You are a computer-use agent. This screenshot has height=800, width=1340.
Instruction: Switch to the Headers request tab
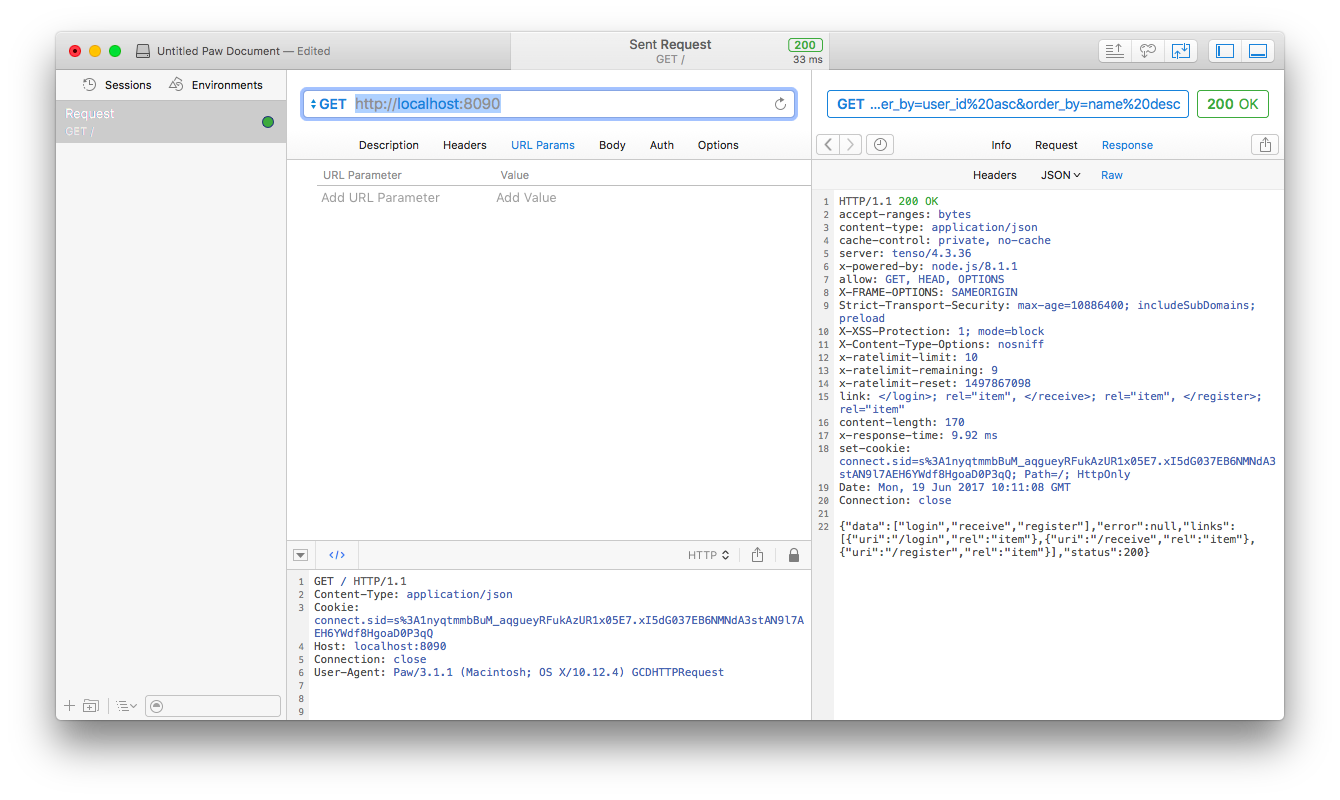coord(465,145)
